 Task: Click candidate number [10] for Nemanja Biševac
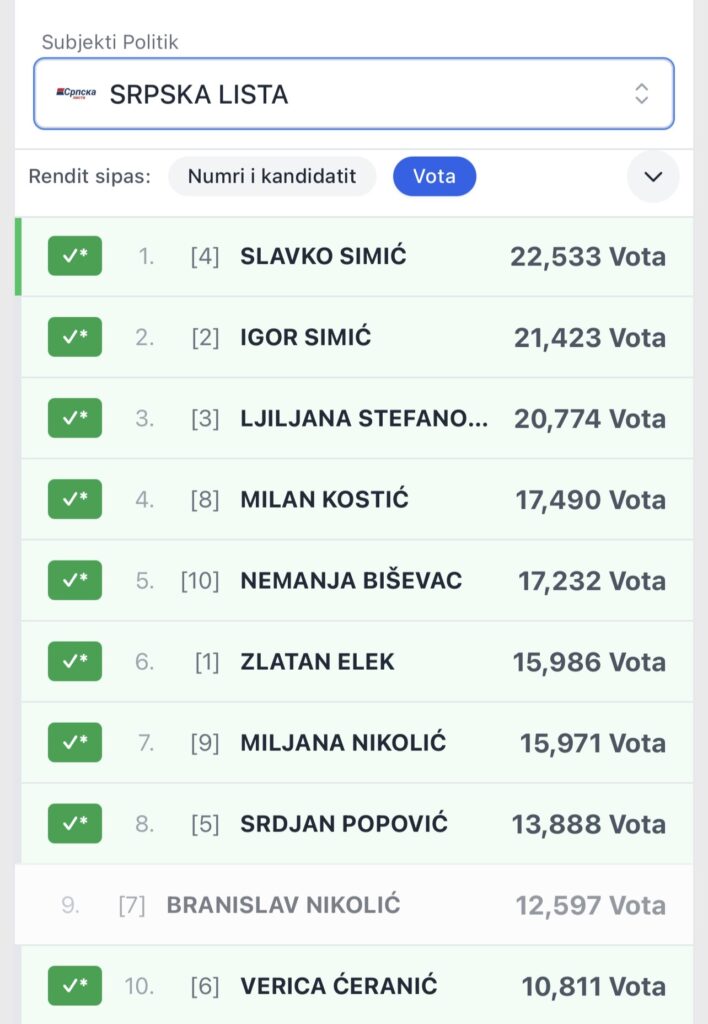click(200, 580)
